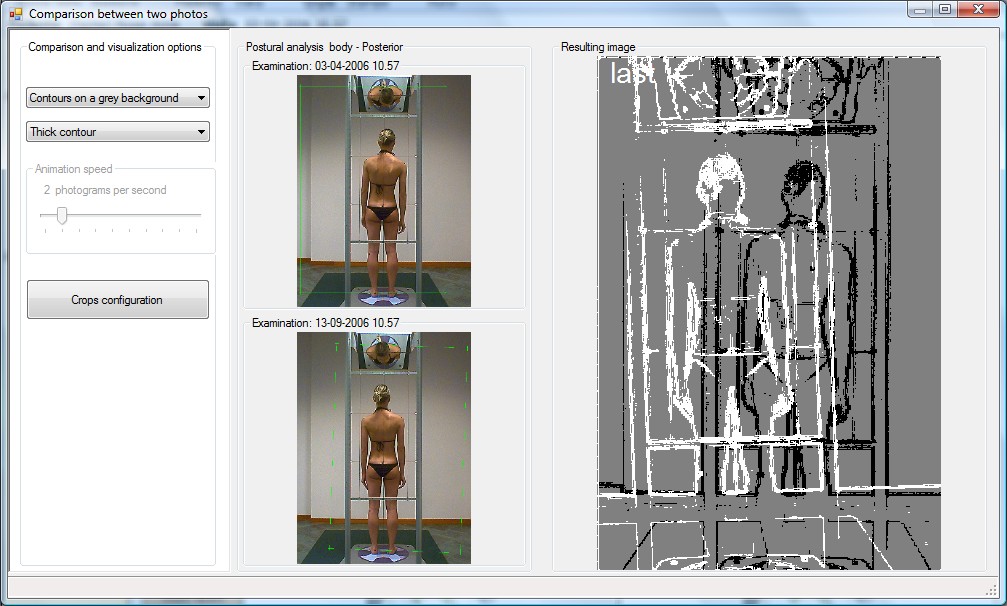Click 'Comparison and visualization options' label

(x=114, y=47)
